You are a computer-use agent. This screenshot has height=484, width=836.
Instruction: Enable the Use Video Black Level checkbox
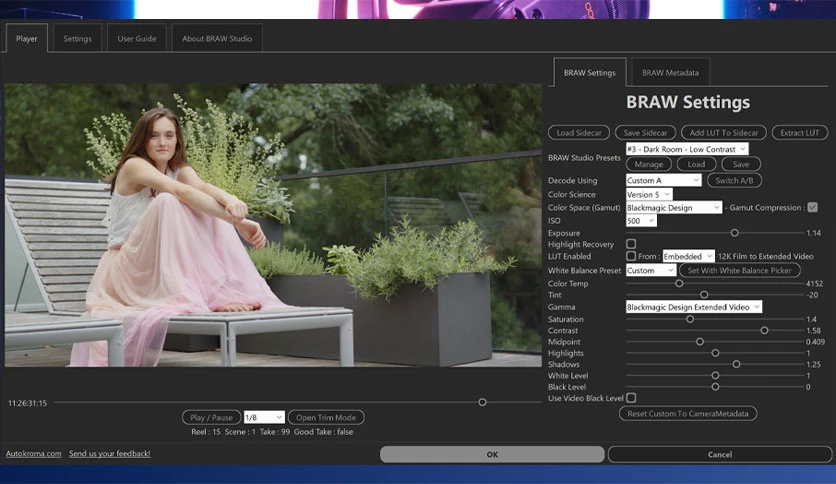click(631, 398)
